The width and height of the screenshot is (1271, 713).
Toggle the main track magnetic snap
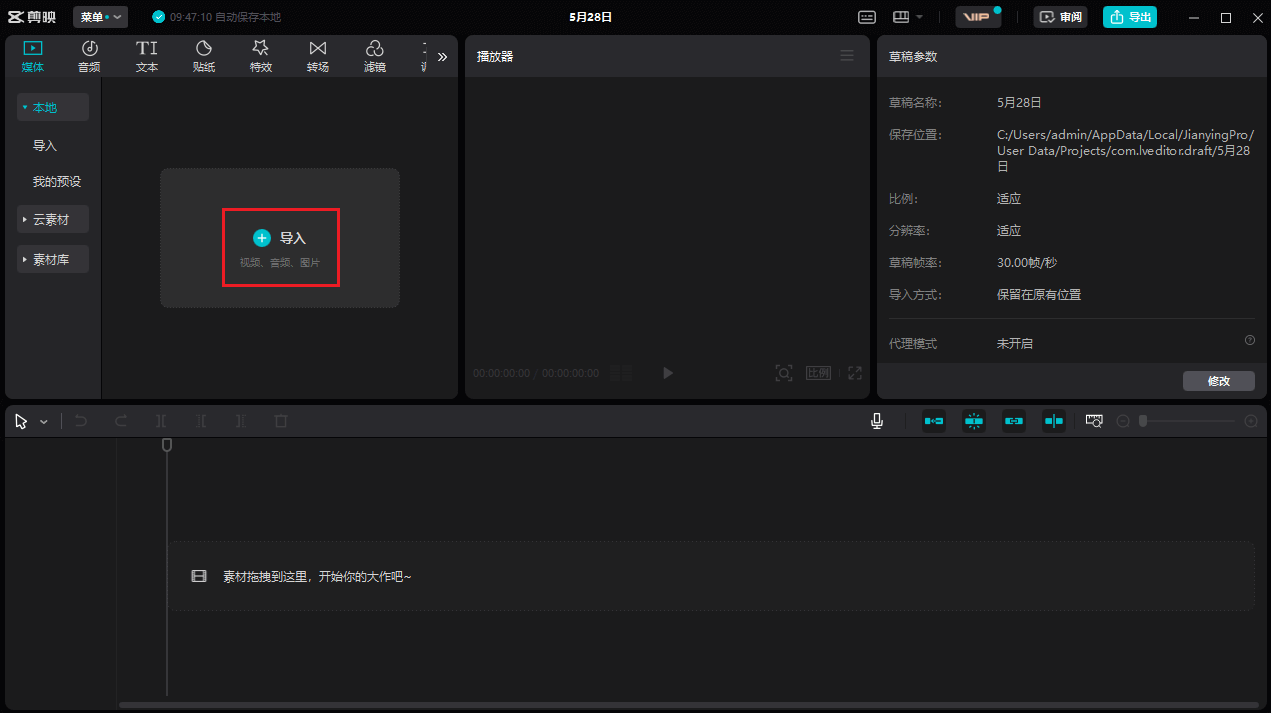(933, 420)
